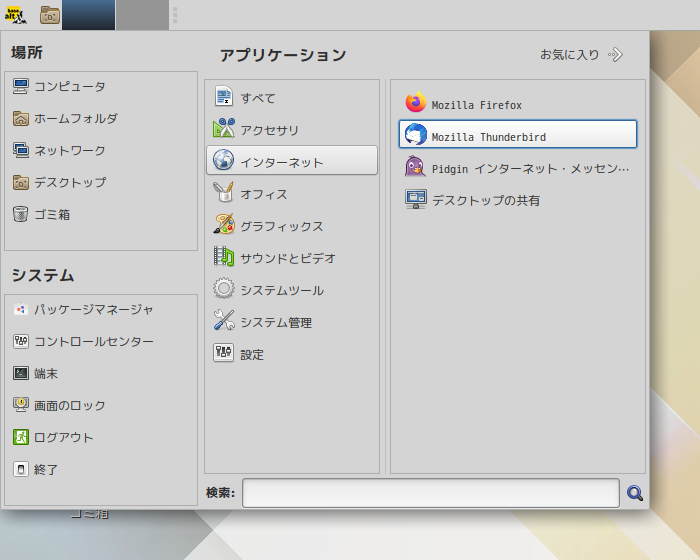The image size is (700, 560).
Task: Click the desktop folder icon in top panel
Action: (50, 15)
